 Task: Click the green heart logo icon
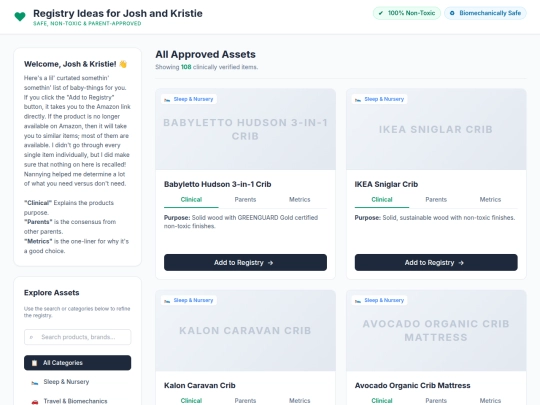point(20,16)
